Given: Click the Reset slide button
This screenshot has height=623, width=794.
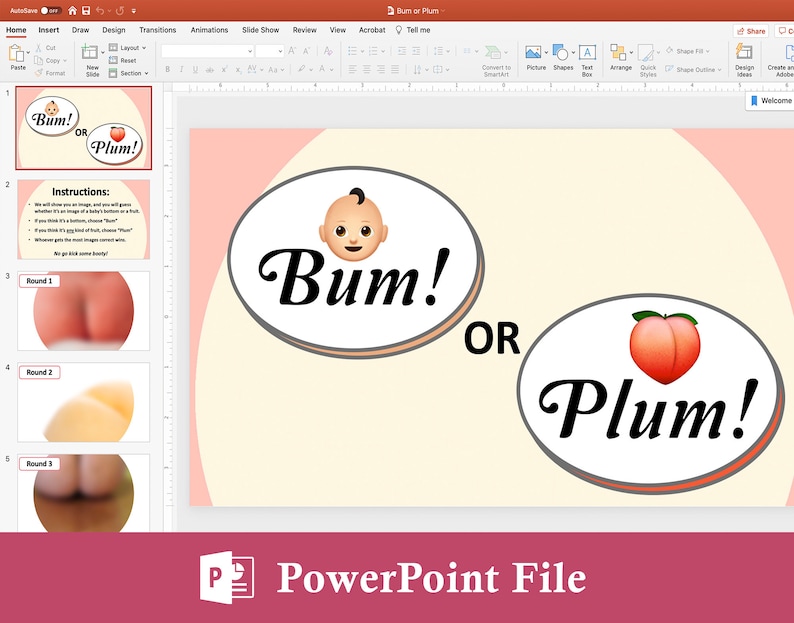Looking at the screenshot, I should pyautogui.click(x=123, y=60).
